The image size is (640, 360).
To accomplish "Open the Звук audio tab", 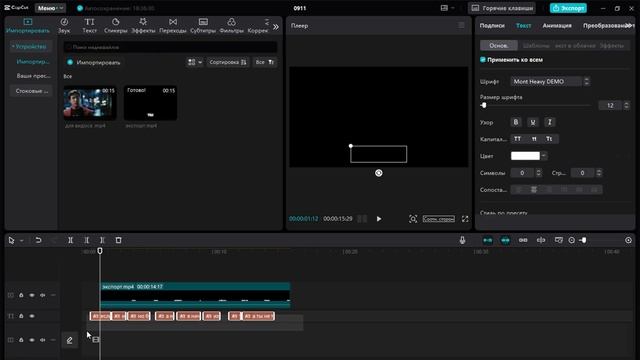I will 64,26.
